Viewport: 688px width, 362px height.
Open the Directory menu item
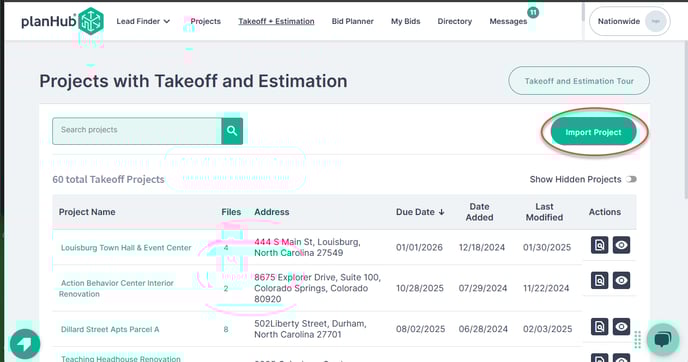point(455,21)
